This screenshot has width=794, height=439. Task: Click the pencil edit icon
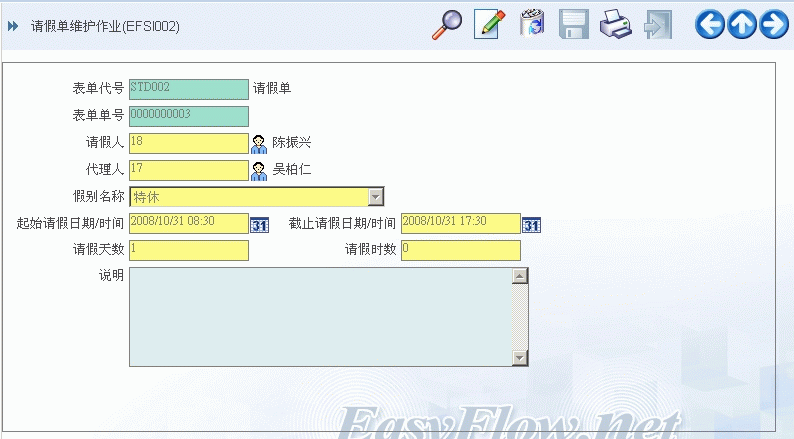489,25
